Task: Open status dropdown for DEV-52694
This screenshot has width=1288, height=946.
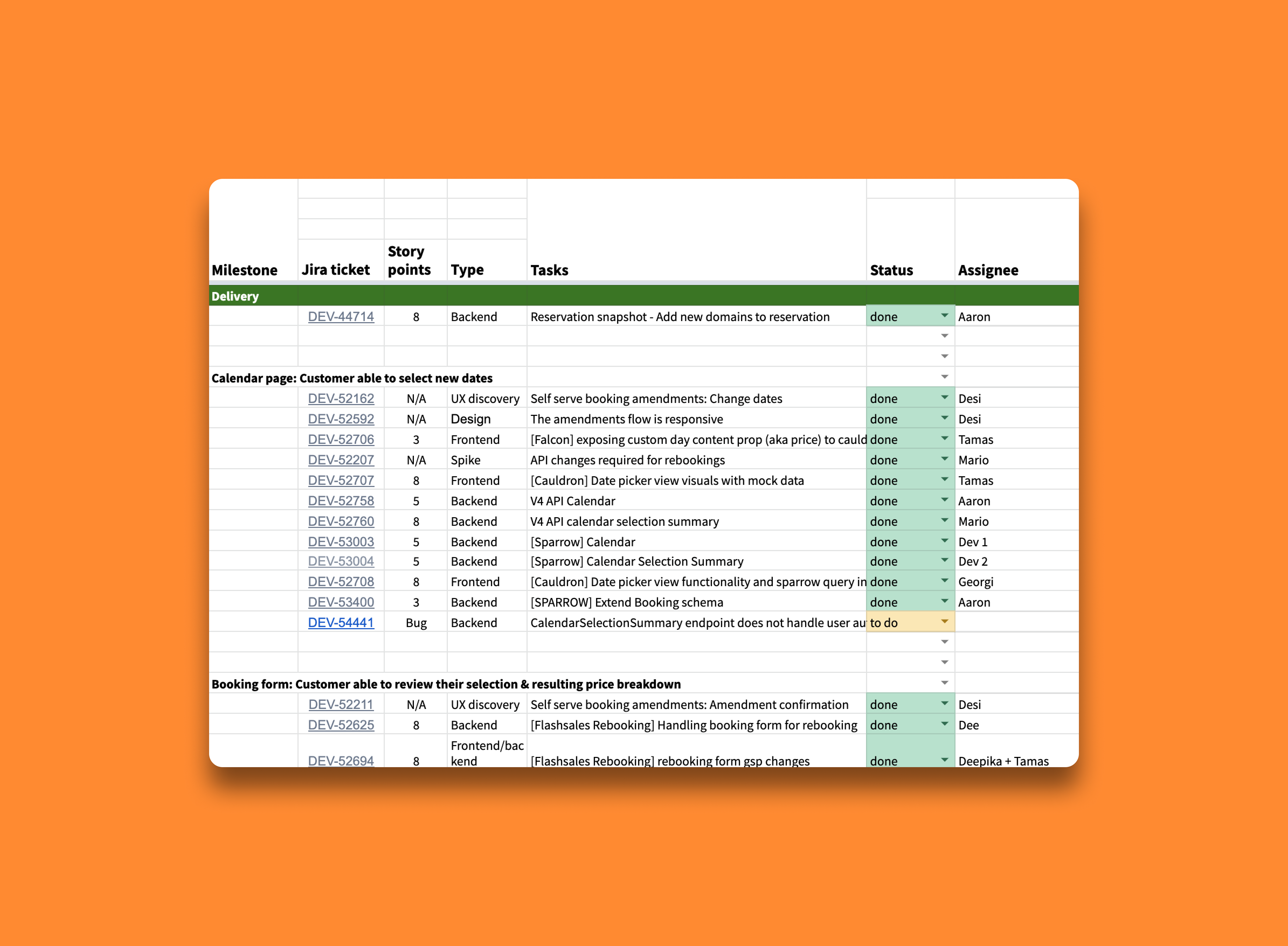Action: tap(944, 760)
